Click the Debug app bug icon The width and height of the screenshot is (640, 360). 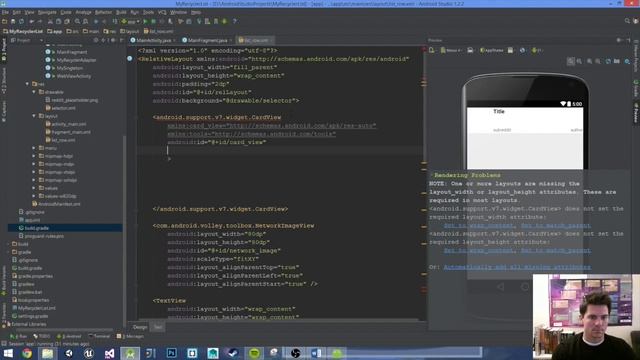pyautogui.click(x=153, y=21)
